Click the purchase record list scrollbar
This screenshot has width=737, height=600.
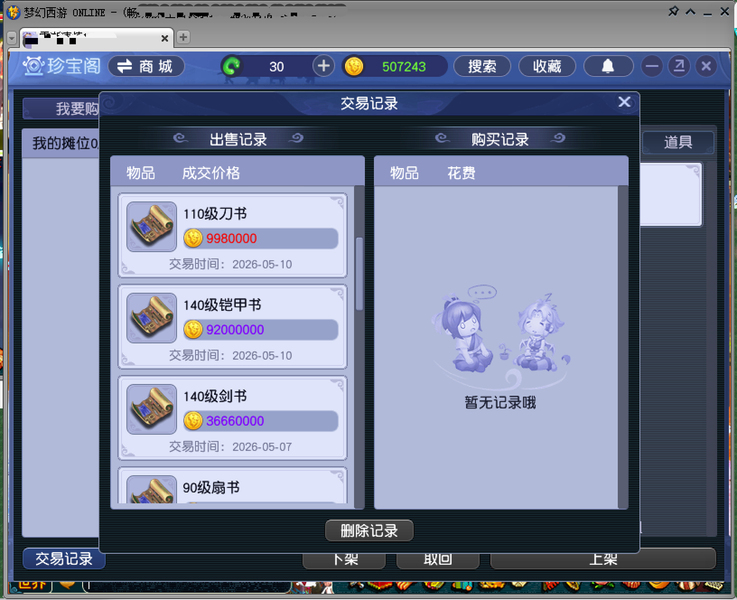(x=623, y=347)
